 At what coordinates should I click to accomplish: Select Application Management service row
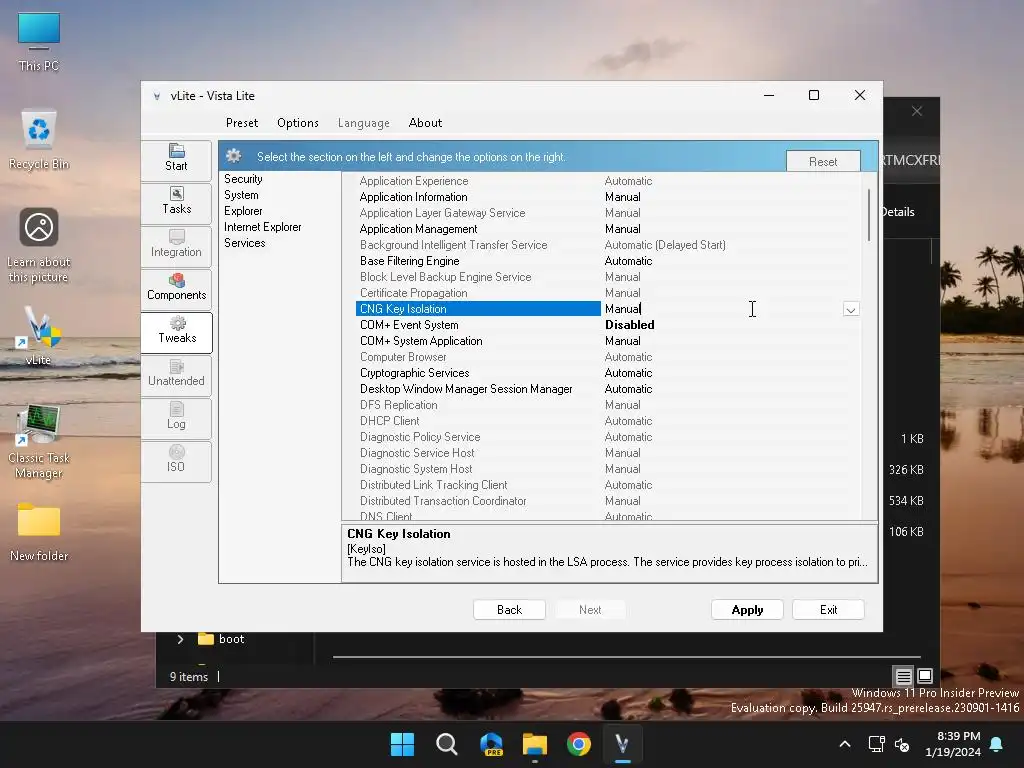(609, 229)
